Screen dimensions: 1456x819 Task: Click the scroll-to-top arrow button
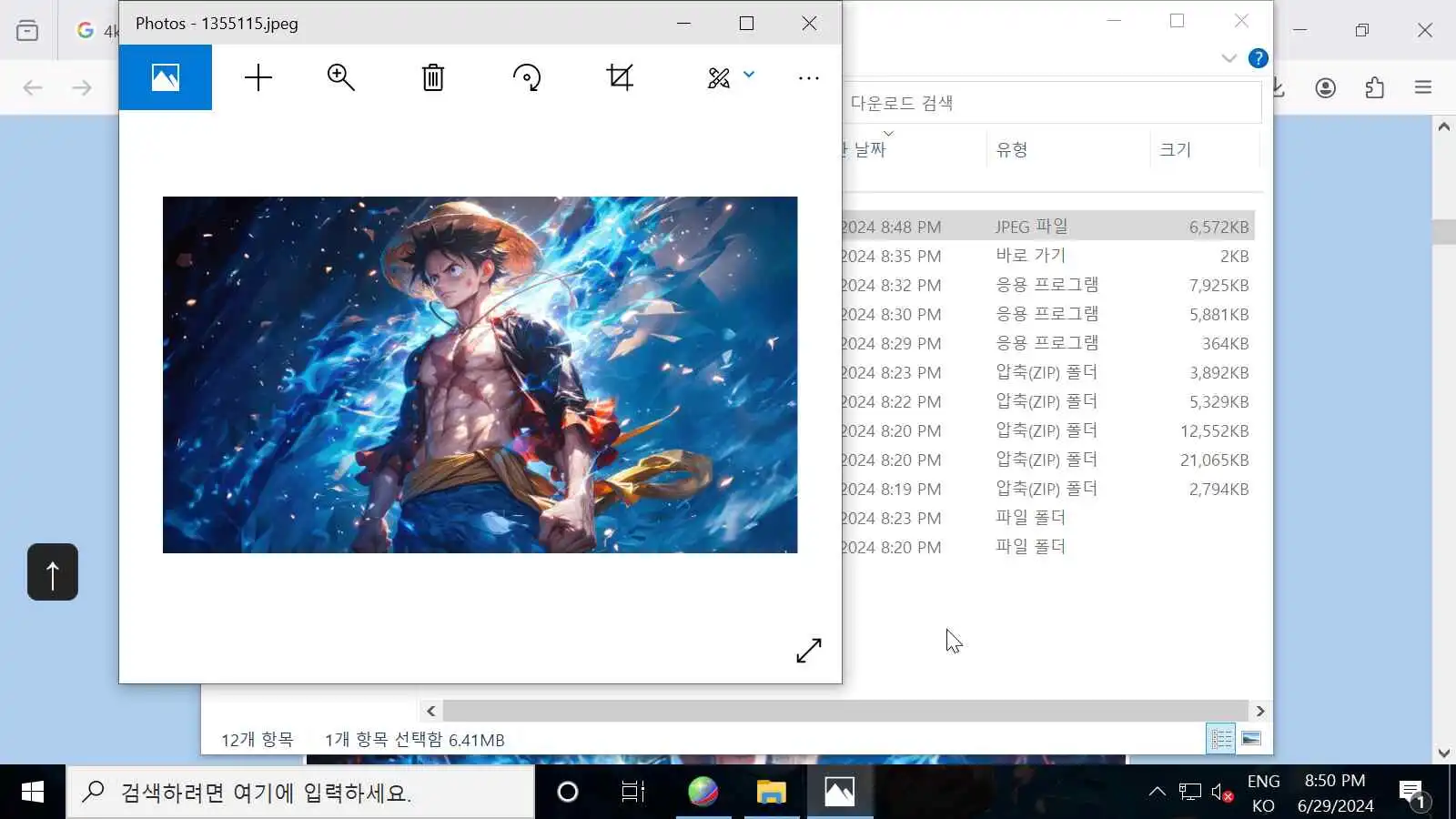coord(53,572)
